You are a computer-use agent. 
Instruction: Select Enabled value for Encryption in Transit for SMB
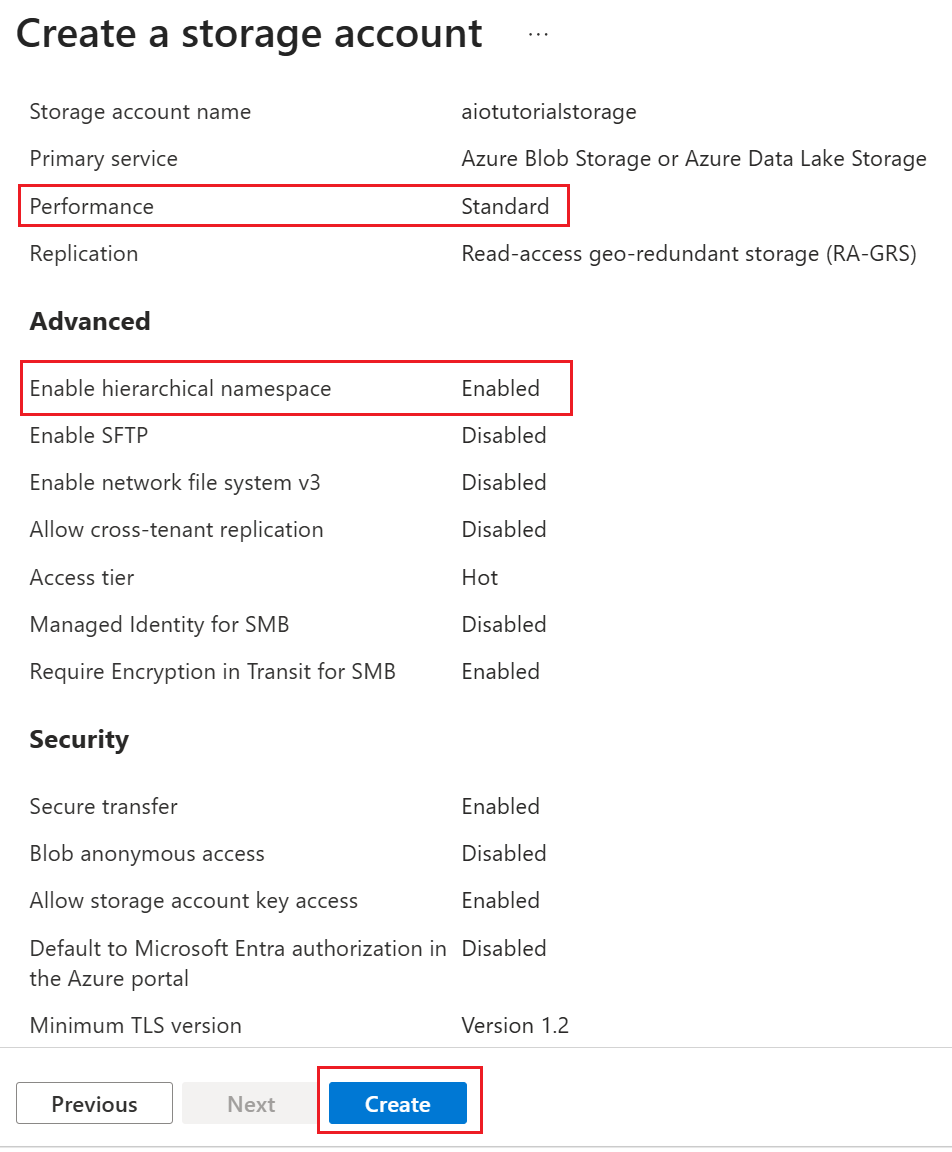coord(500,672)
